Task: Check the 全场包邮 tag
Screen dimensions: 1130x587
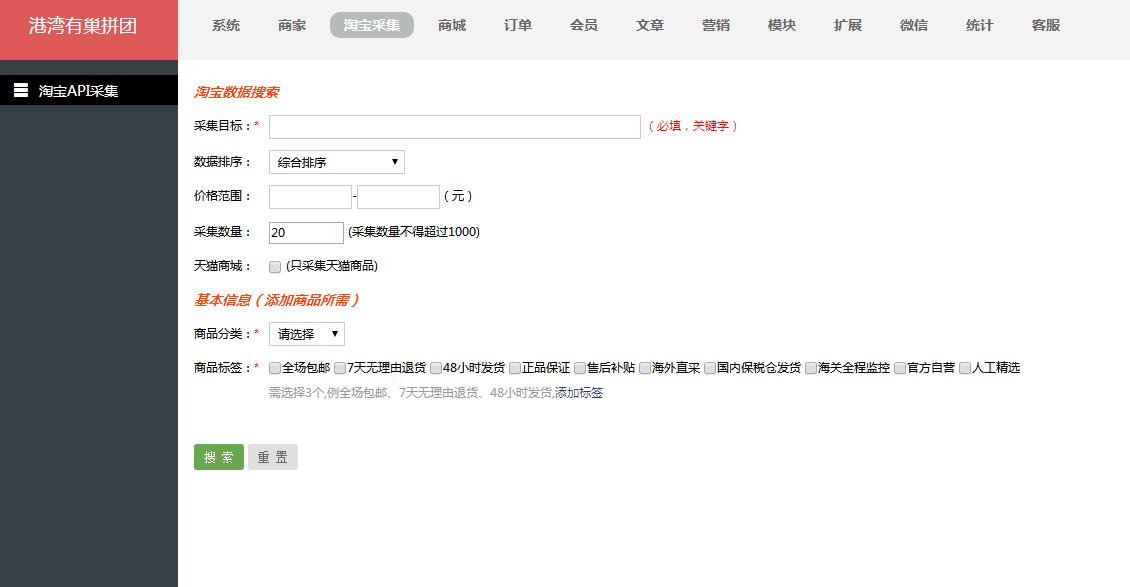Action: tap(275, 368)
